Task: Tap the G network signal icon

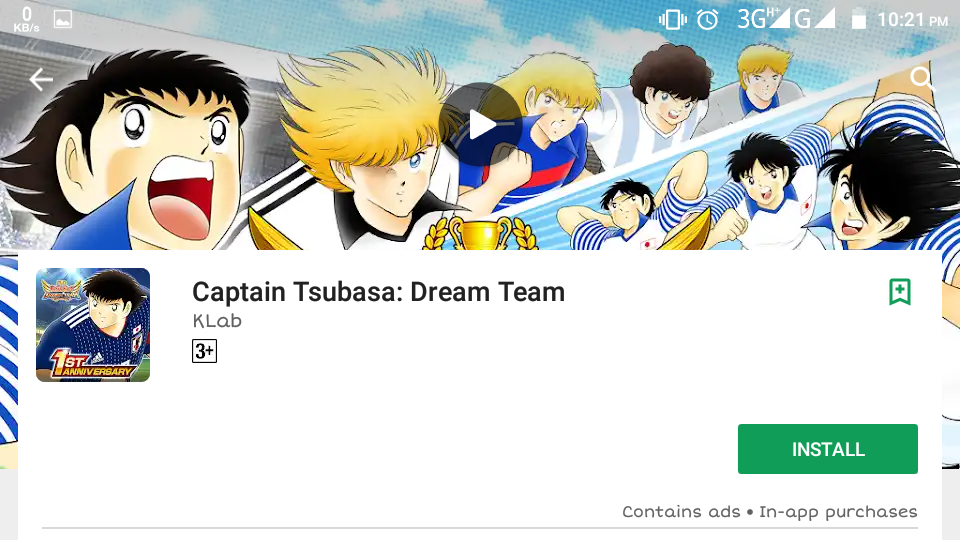Action: tap(815, 19)
